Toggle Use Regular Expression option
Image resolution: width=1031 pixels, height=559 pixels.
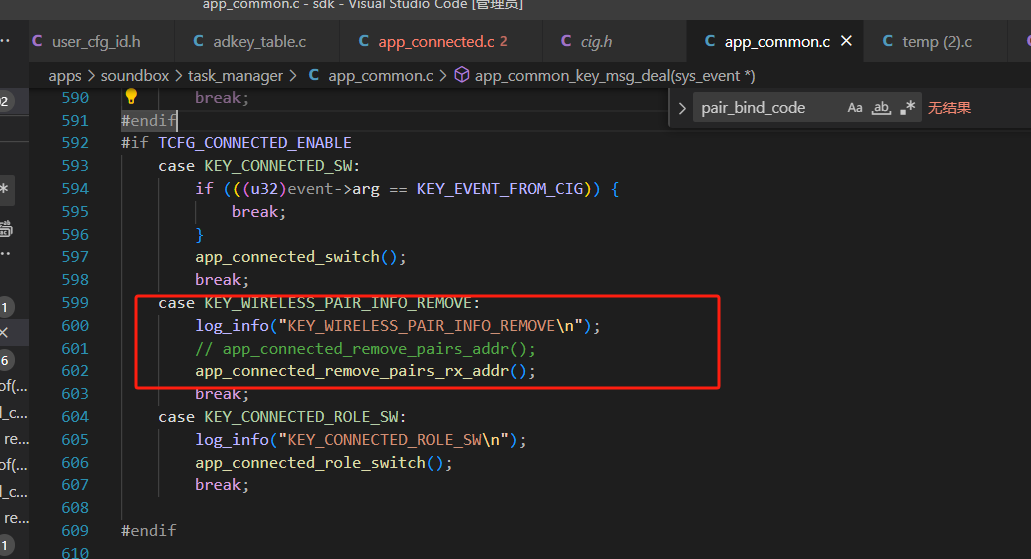(907, 108)
